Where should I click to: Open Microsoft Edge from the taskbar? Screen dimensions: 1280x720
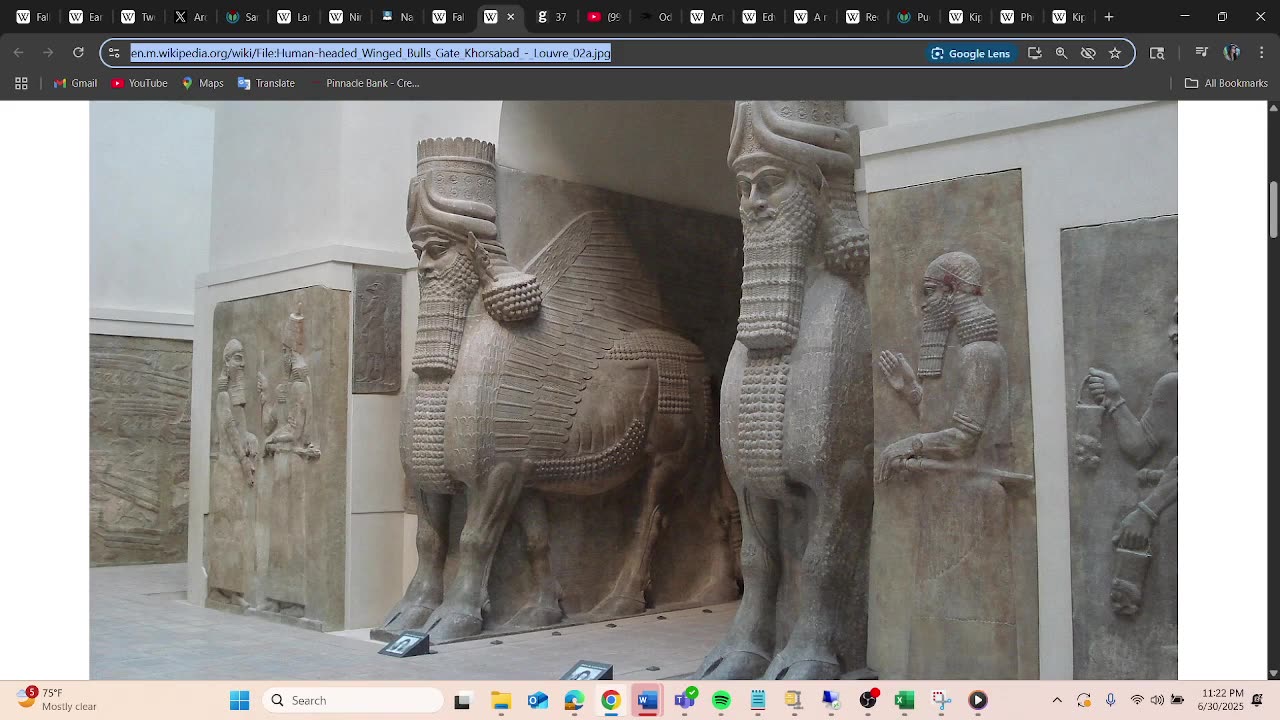click(574, 700)
